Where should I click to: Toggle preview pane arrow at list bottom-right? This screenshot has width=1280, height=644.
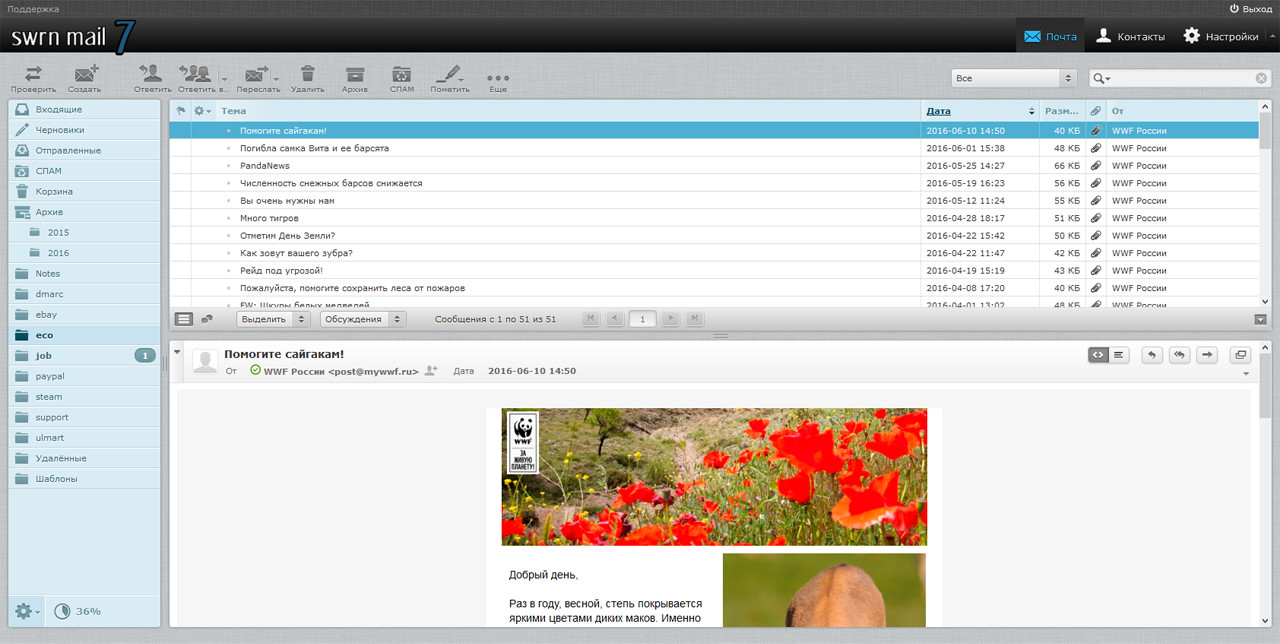1260,319
